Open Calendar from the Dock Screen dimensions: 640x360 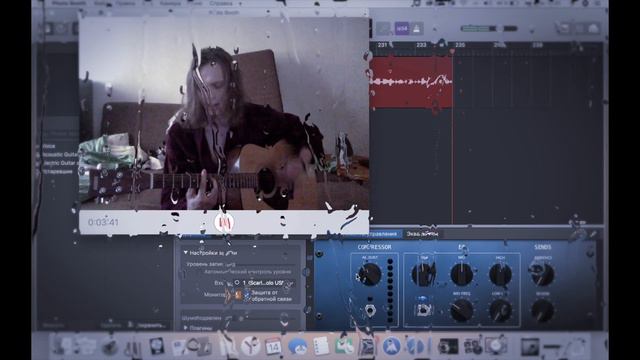click(273, 347)
